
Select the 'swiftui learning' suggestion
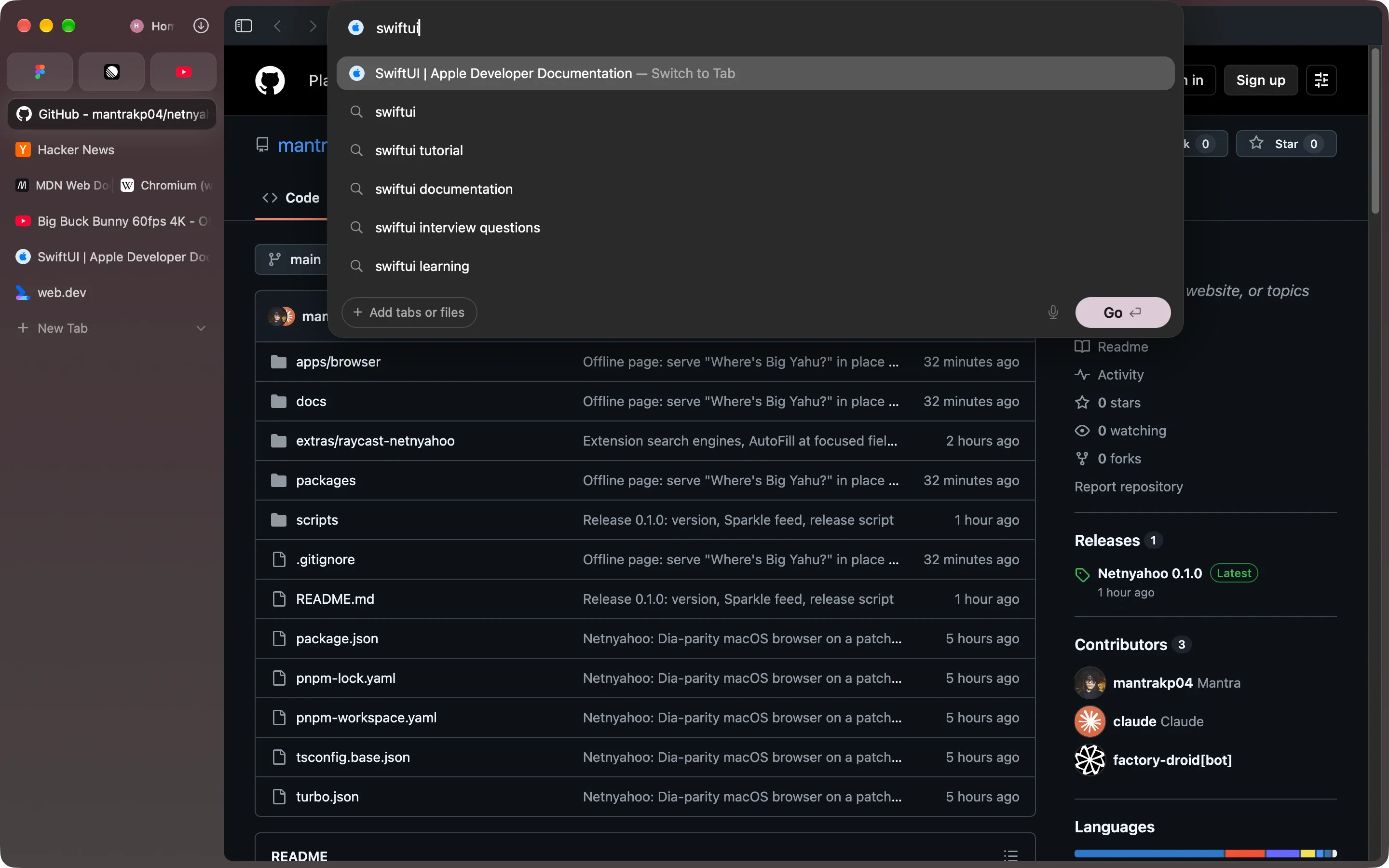tap(755, 266)
